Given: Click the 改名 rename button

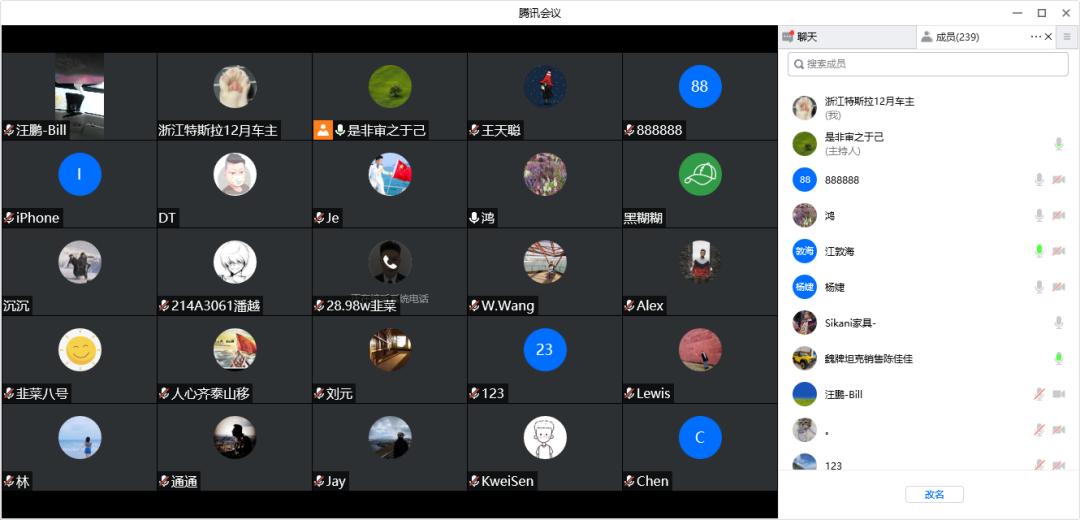Looking at the screenshot, I should pos(934,495).
